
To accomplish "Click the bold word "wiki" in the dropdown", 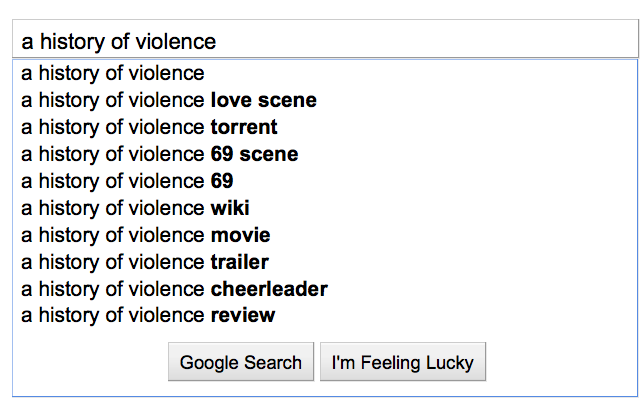I will 230,208.
